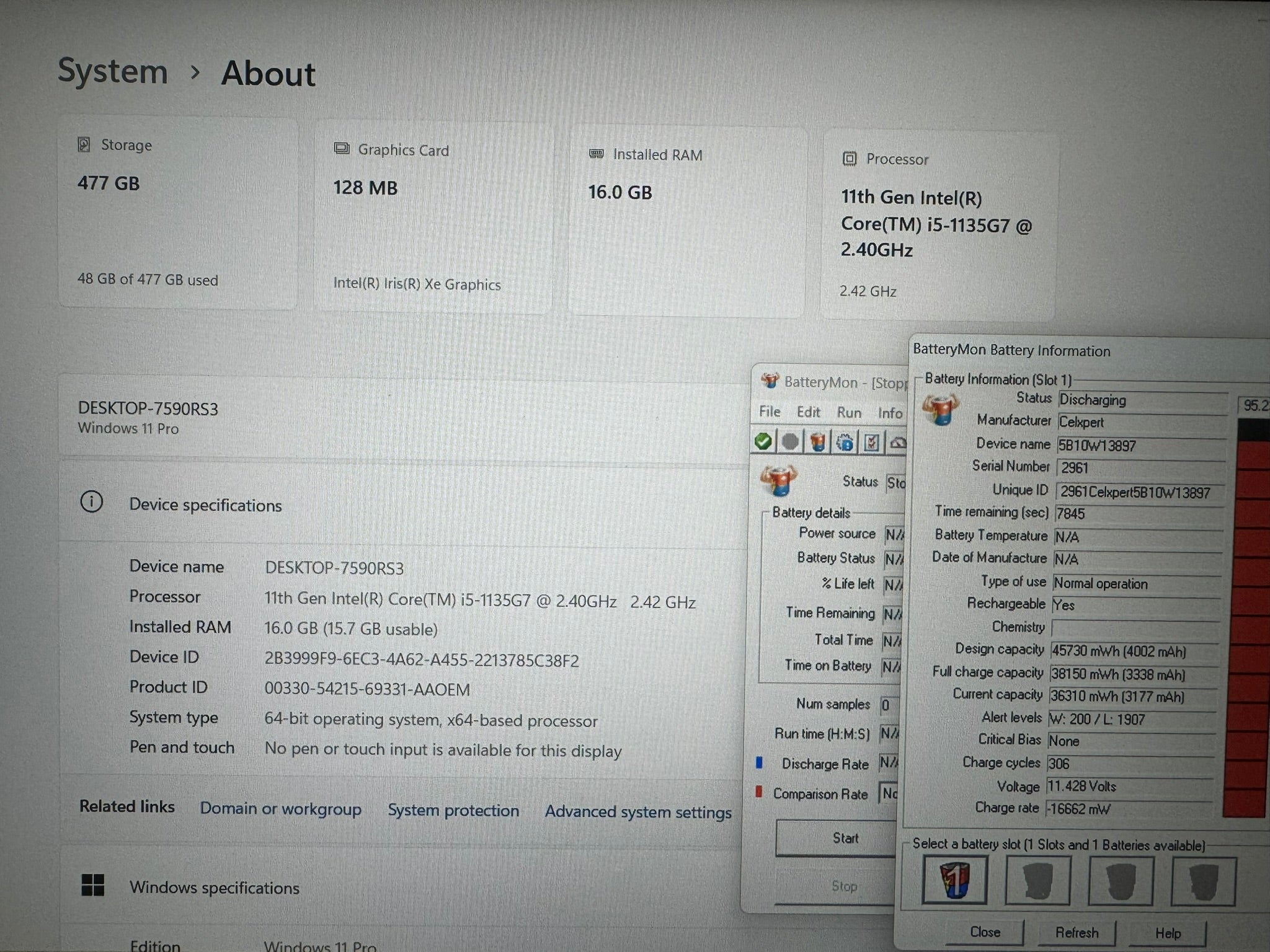Screen dimensions: 1270x952
Task: Open battery info via battery toolbar icon
Action: tap(817, 442)
